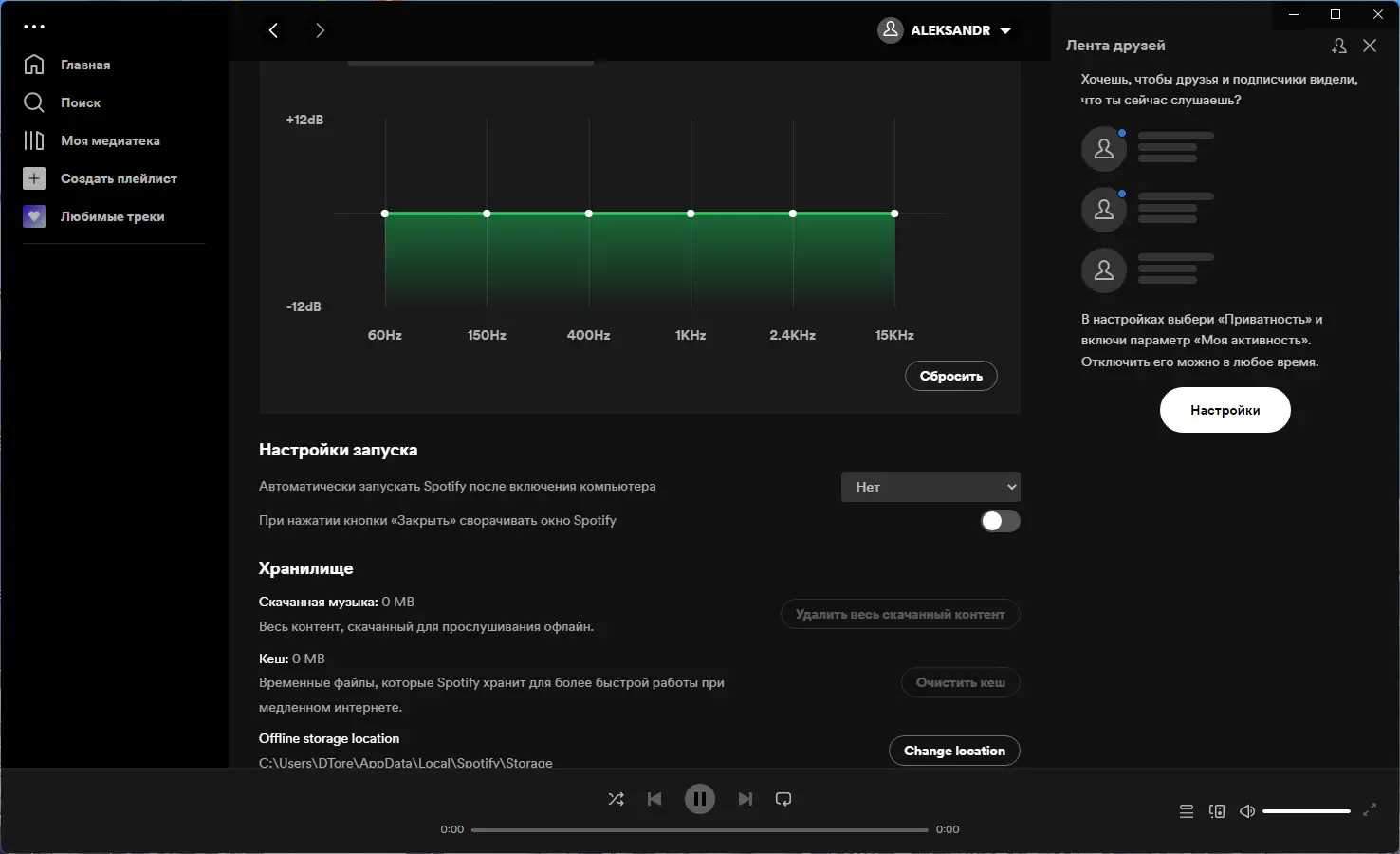Close the Лента друзей friends panel
This screenshot has height=854, width=1400.
tap(1370, 46)
